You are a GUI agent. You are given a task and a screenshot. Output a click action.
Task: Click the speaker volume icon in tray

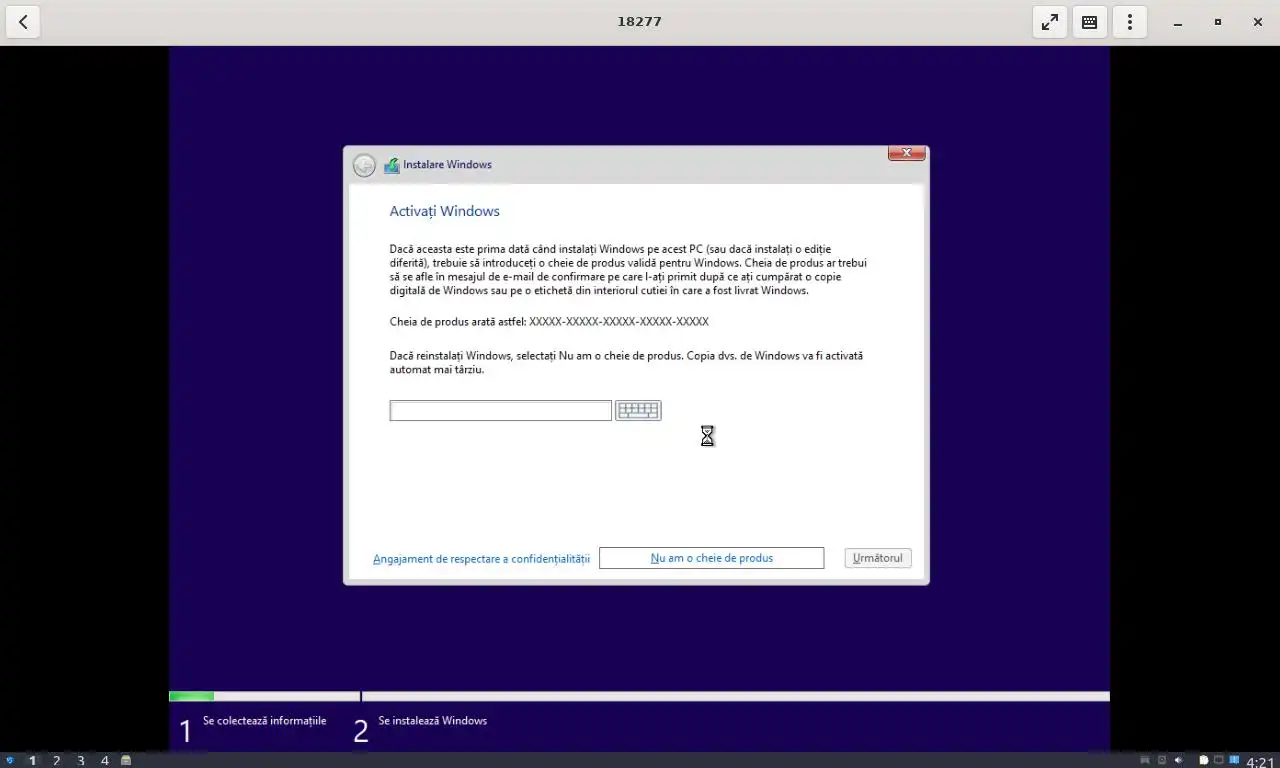[x=1178, y=760]
